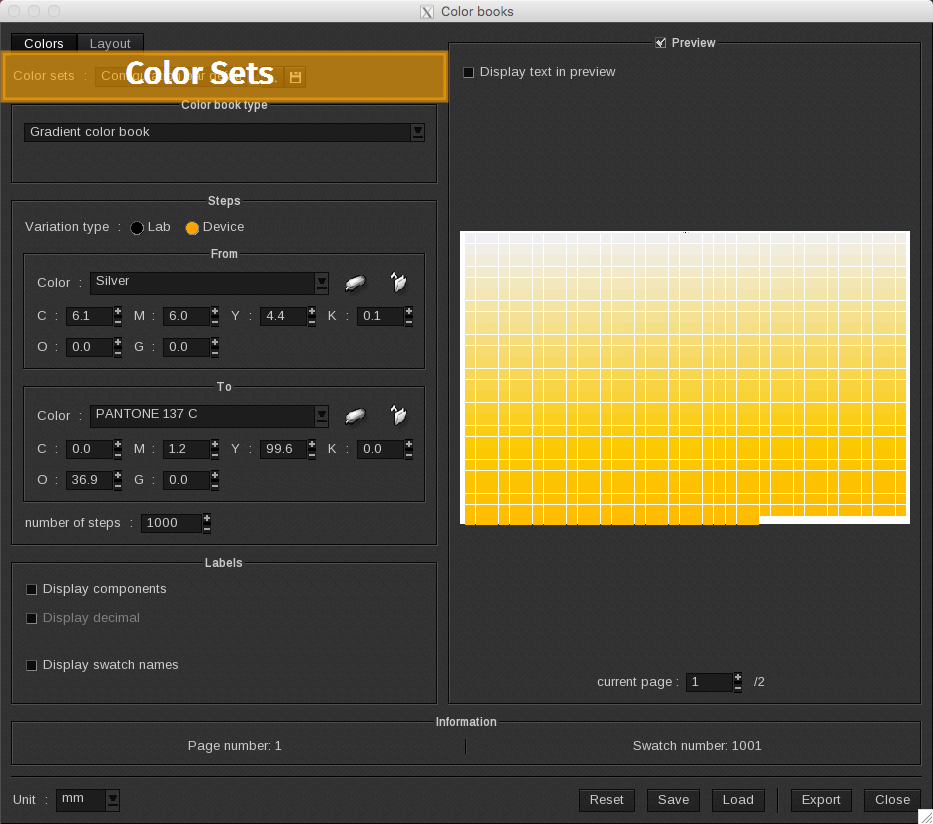Click the gradient swatch preview grid
The width and height of the screenshot is (933, 824).
tap(684, 377)
